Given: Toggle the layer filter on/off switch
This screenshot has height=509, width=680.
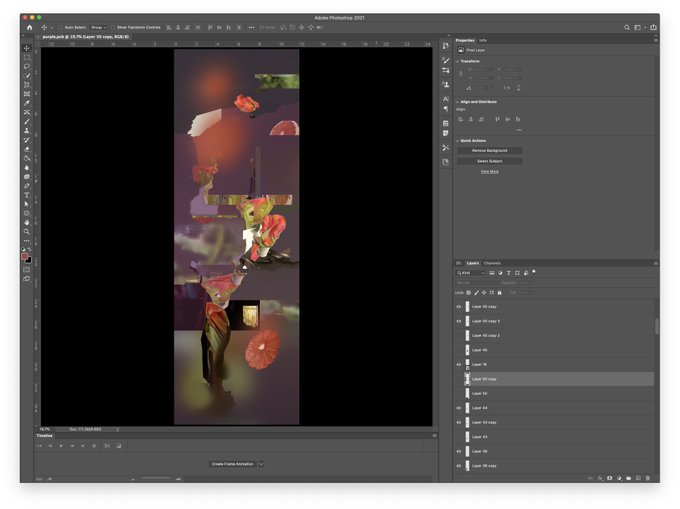Looking at the screenshot, I should 534,272.
